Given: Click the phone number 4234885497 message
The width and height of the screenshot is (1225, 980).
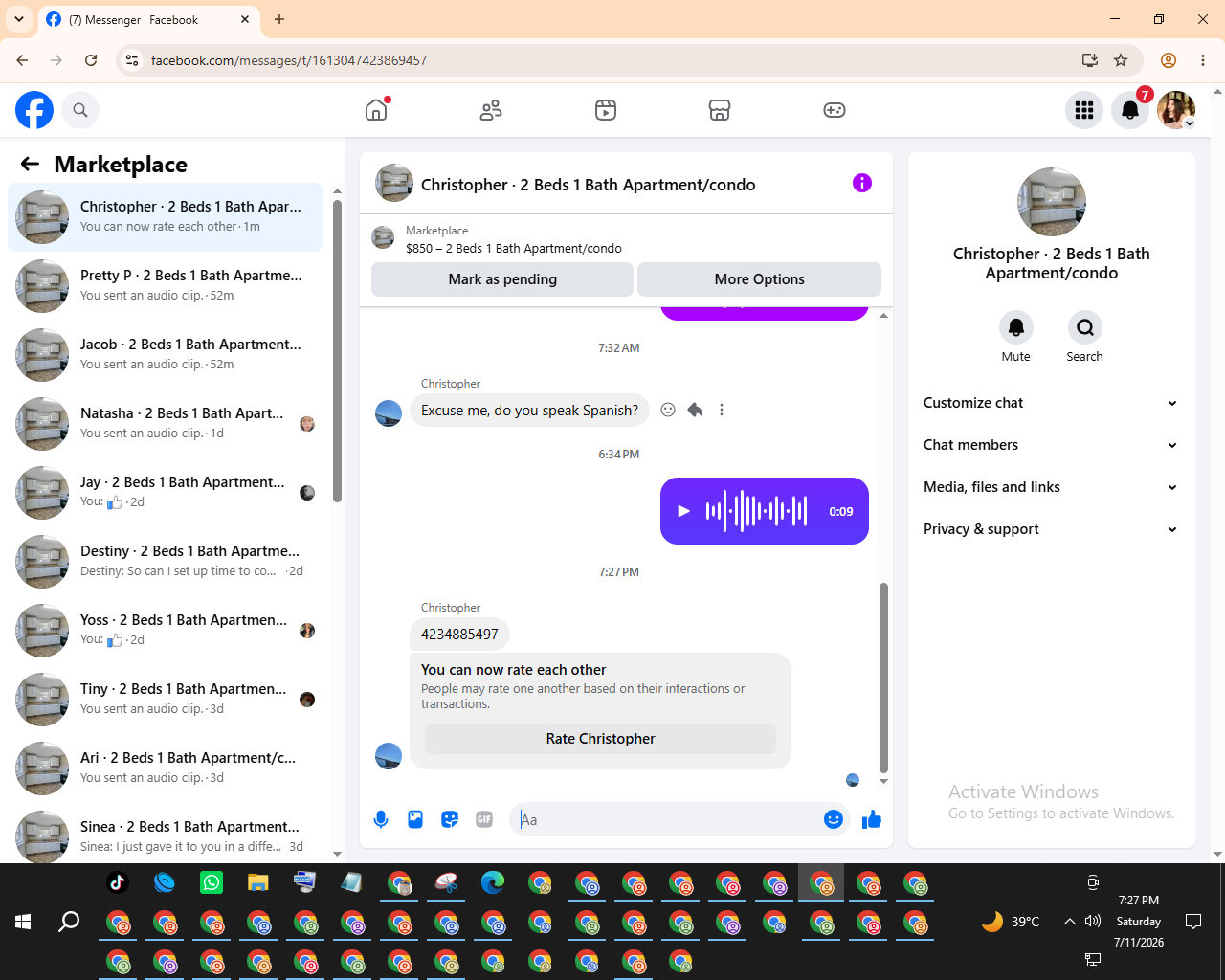Looking at the screenshot, I should [x=459, y=634].
